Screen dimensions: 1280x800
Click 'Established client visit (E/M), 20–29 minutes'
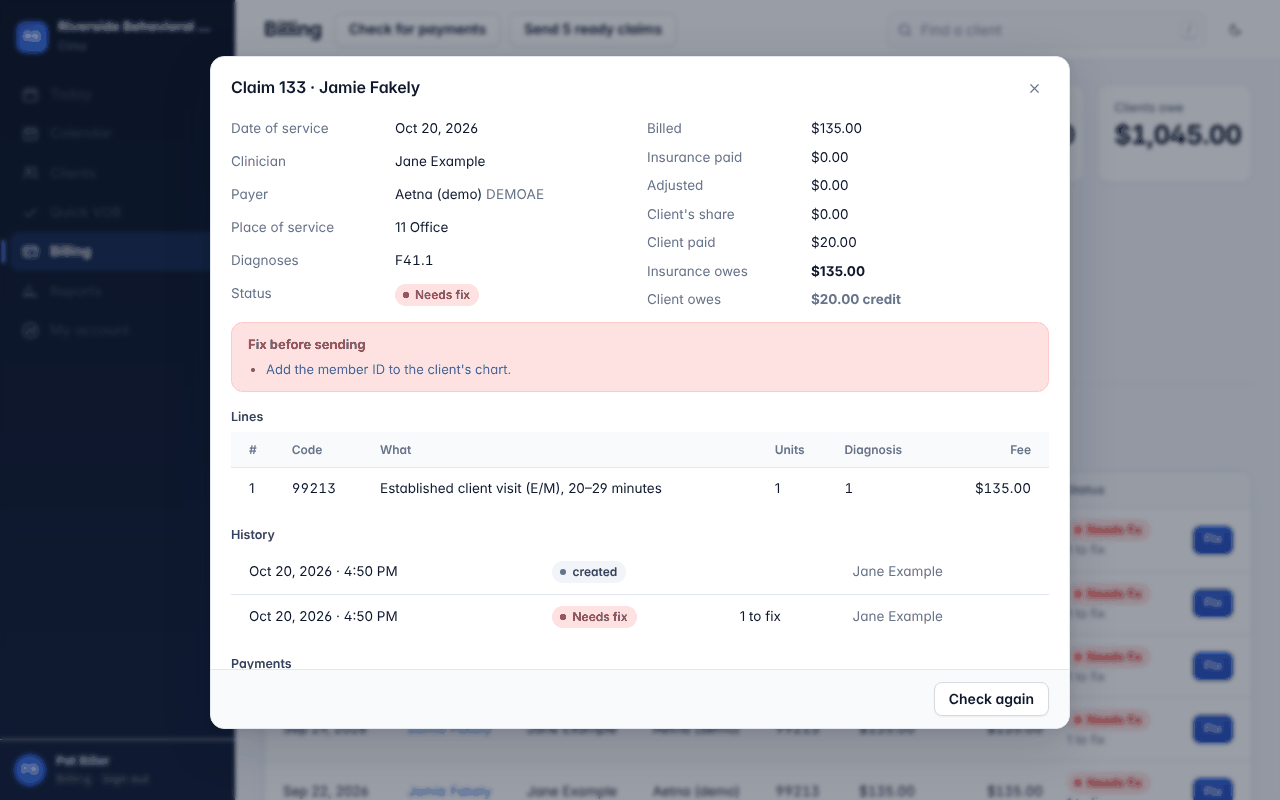521,489
